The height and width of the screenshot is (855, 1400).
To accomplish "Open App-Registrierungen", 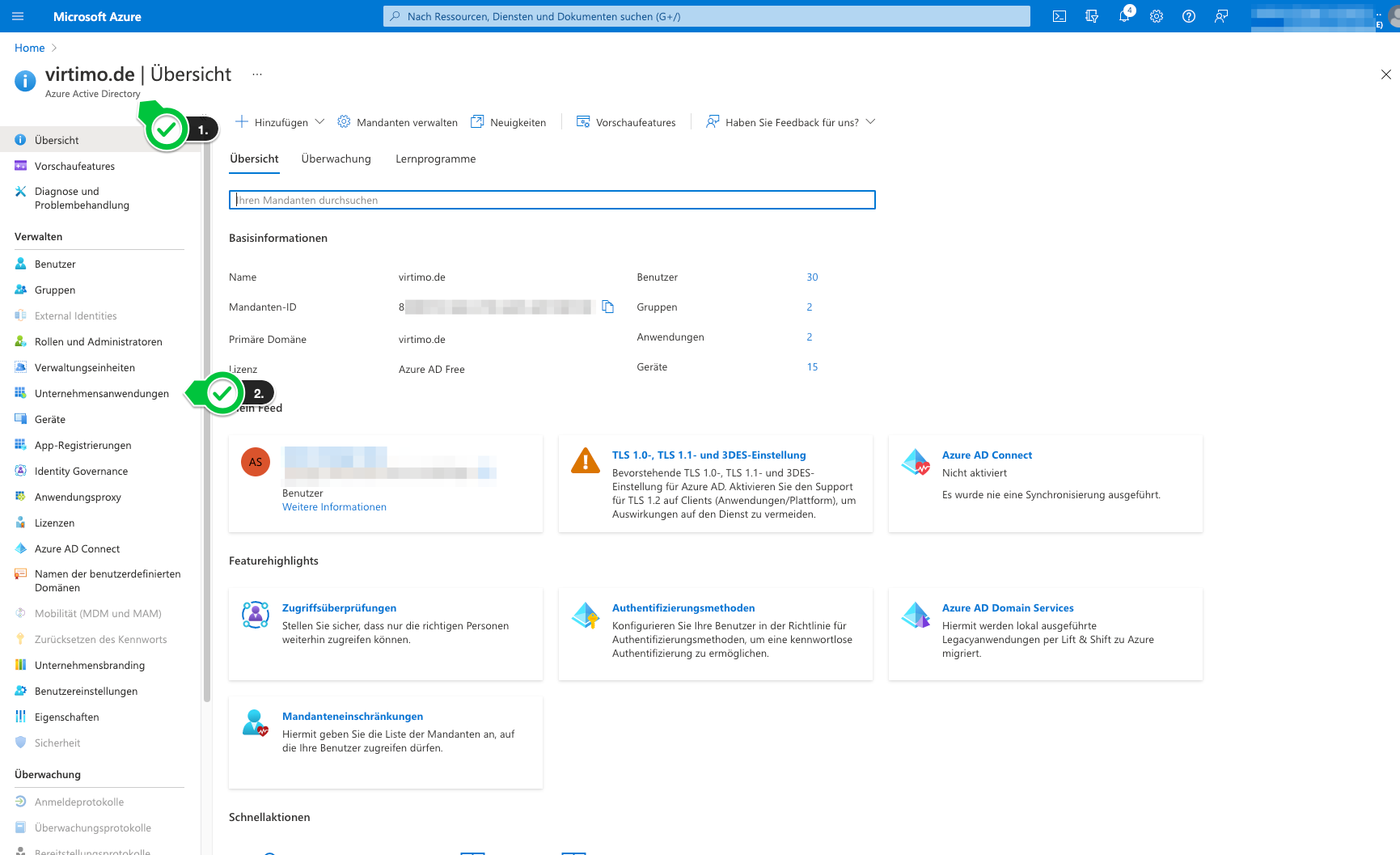I will pos(82,445).
